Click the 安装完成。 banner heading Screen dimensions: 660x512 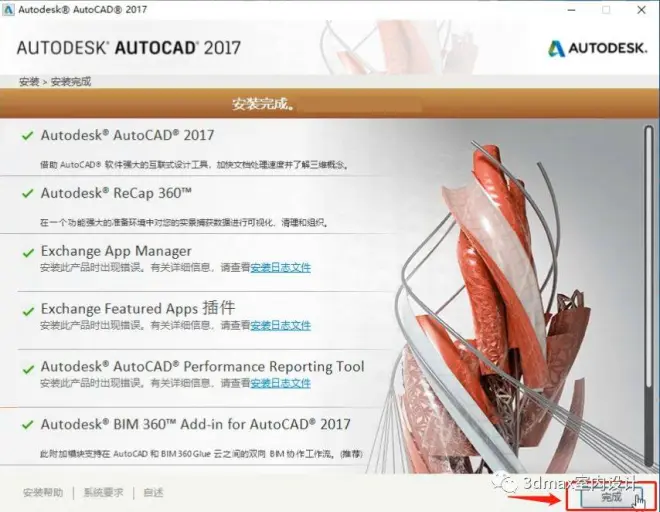coord(263,104)
